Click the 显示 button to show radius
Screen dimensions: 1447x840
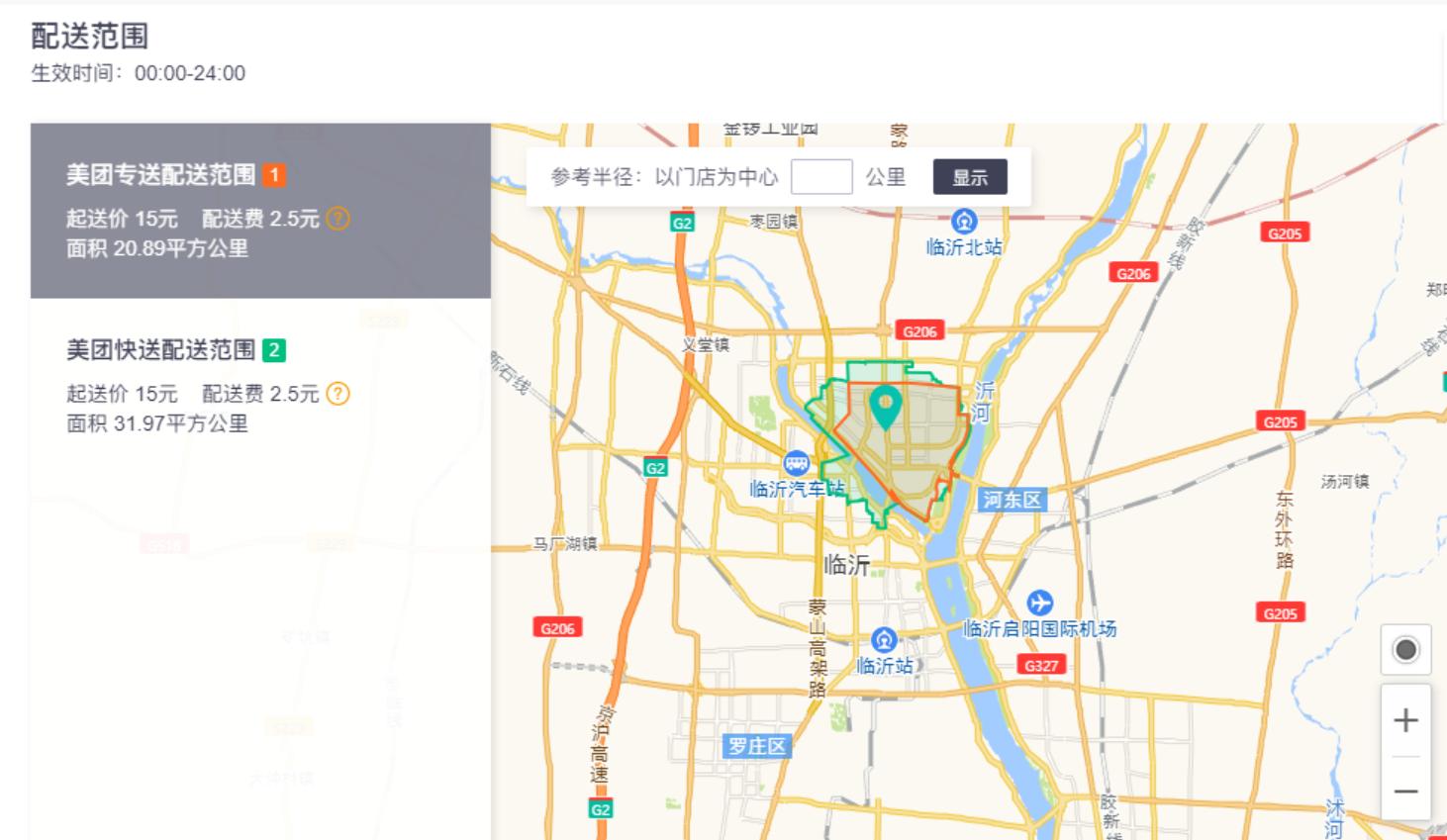[970, 176]
